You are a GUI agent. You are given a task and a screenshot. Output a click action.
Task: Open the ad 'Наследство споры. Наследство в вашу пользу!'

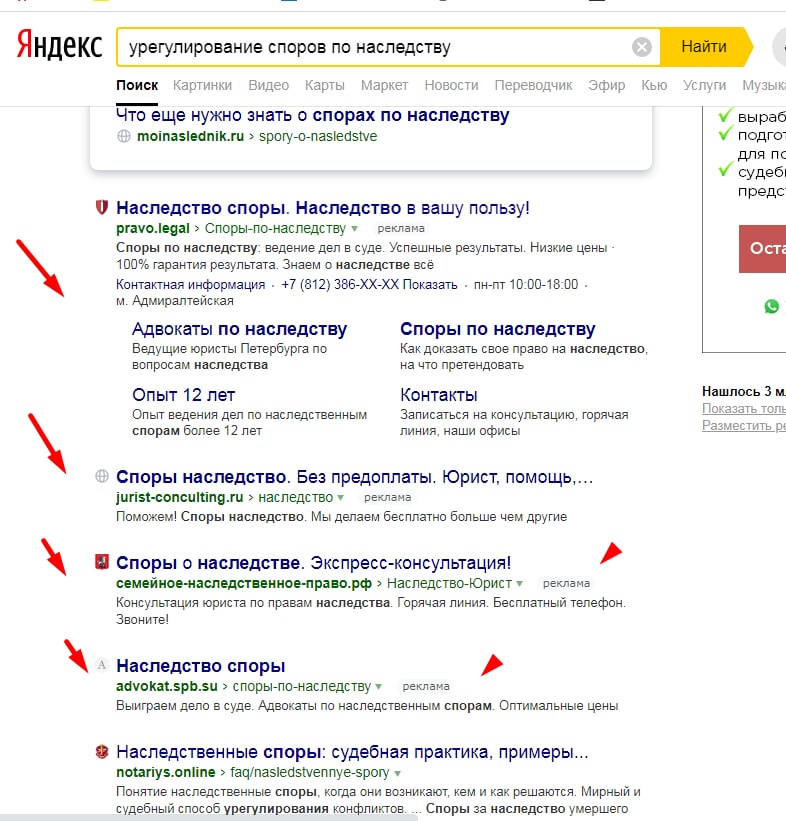(323, 208)
